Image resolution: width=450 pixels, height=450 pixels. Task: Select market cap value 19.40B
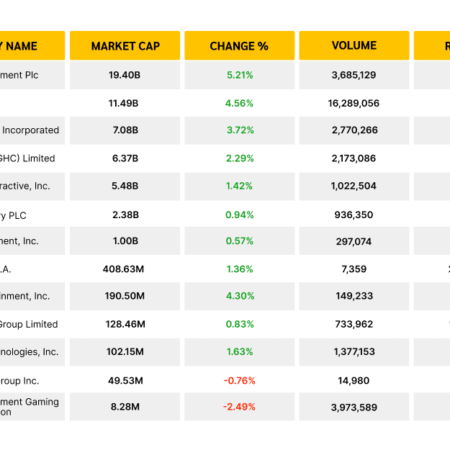125,75
